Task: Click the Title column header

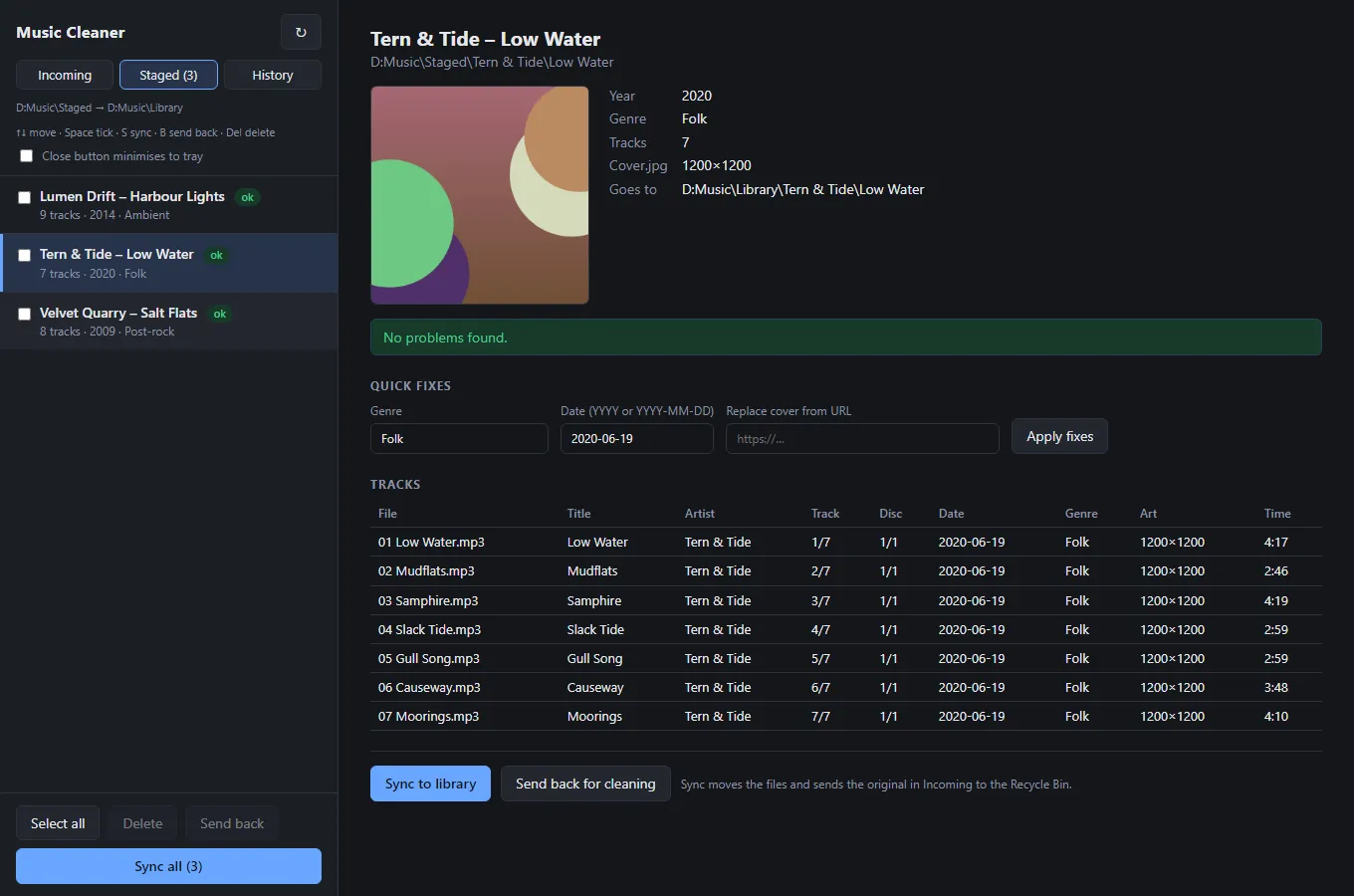Action: pos(578,514)
